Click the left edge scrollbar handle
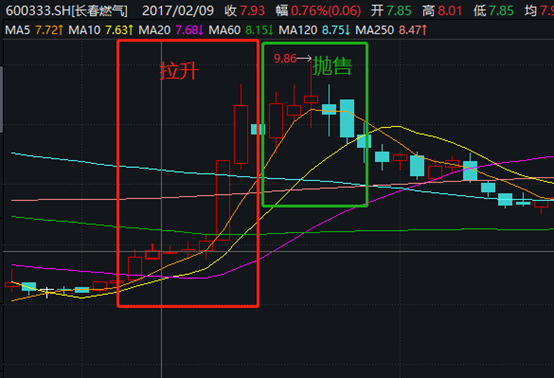 point(1,99)
